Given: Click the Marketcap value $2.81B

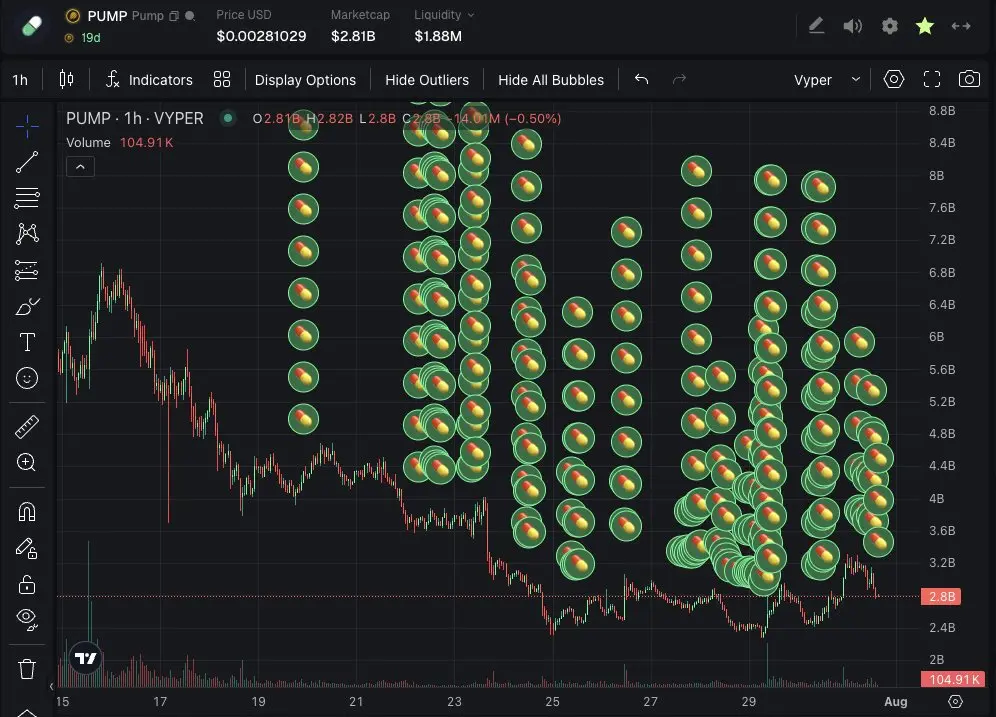Looking at the screenshot, I should click(x=353, y=36).
